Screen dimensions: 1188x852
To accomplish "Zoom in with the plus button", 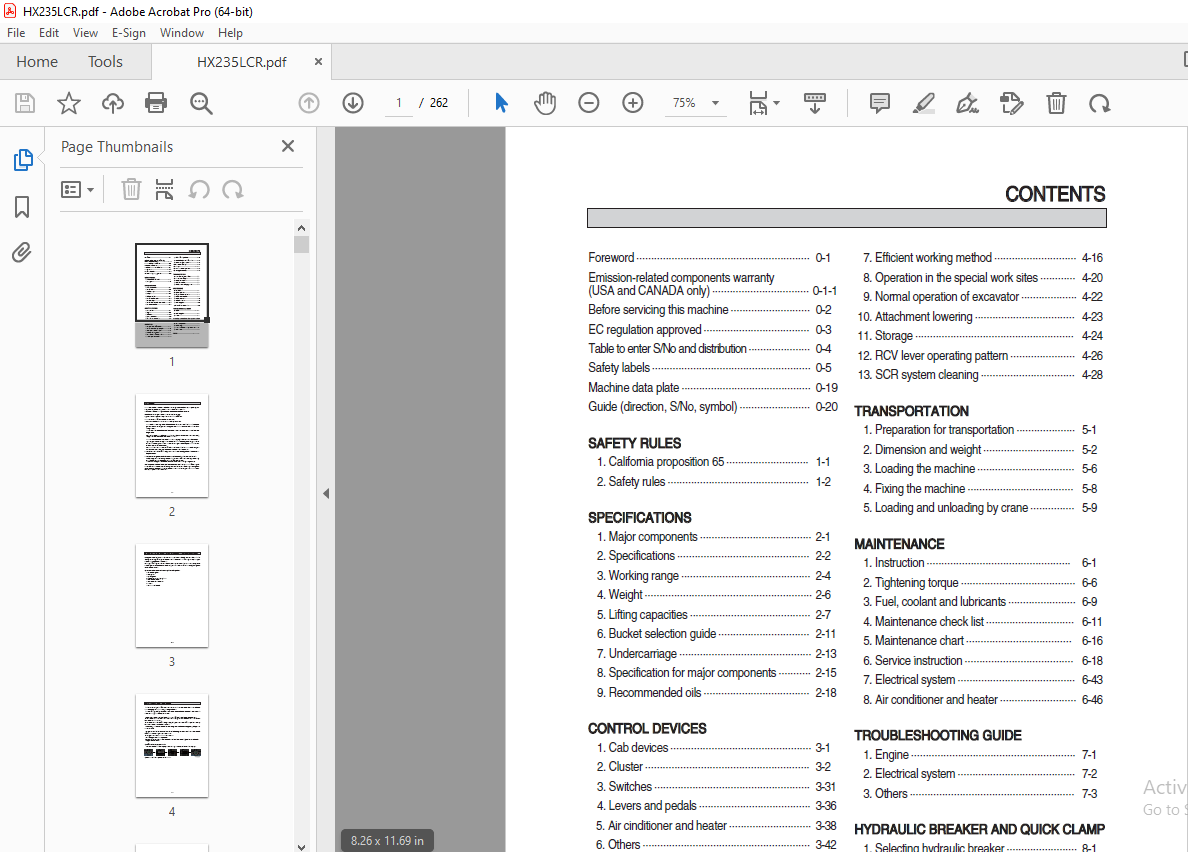I will tap(633, 103).
